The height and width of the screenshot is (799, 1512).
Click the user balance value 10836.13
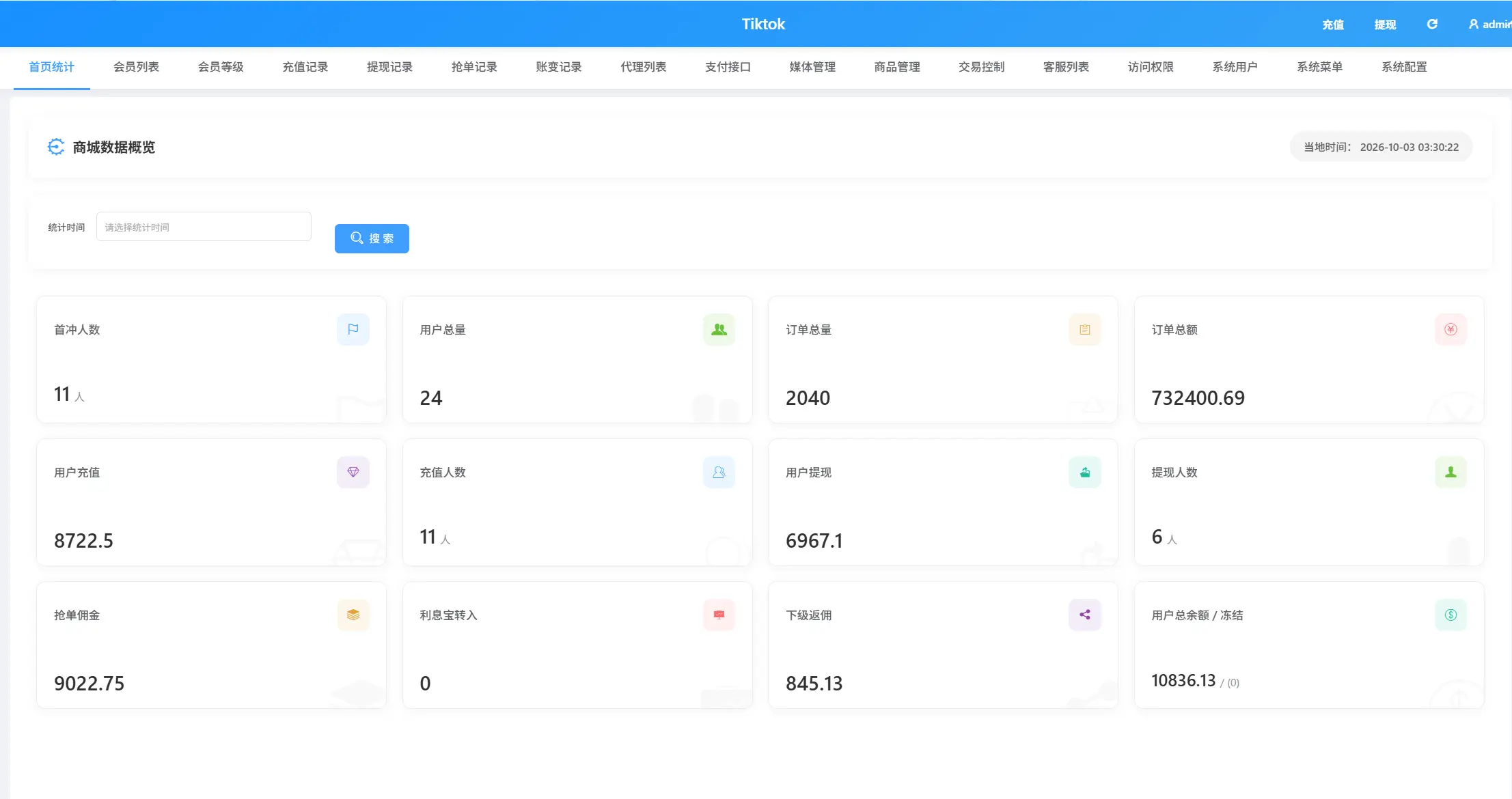(x=1183, y=680)
